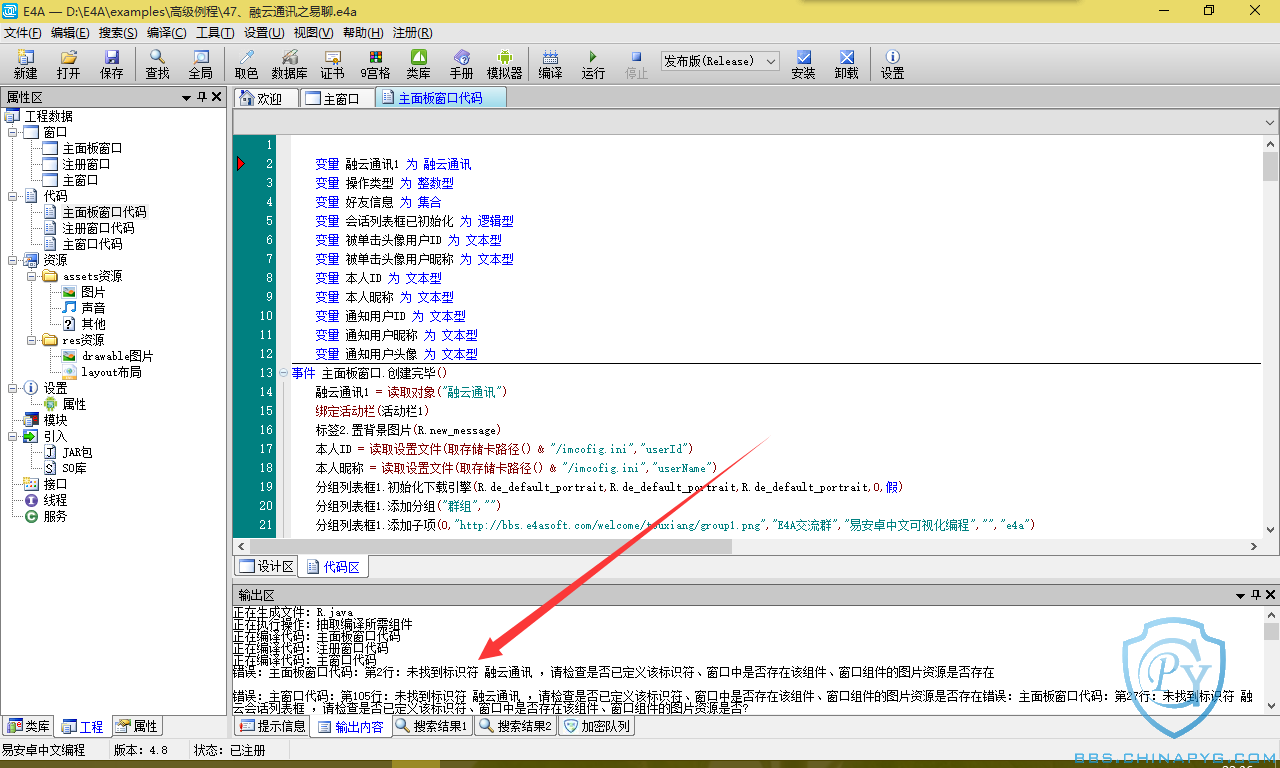
Task: Select the 主面板窗口代码 editor tab
Action: pos(440,98)
